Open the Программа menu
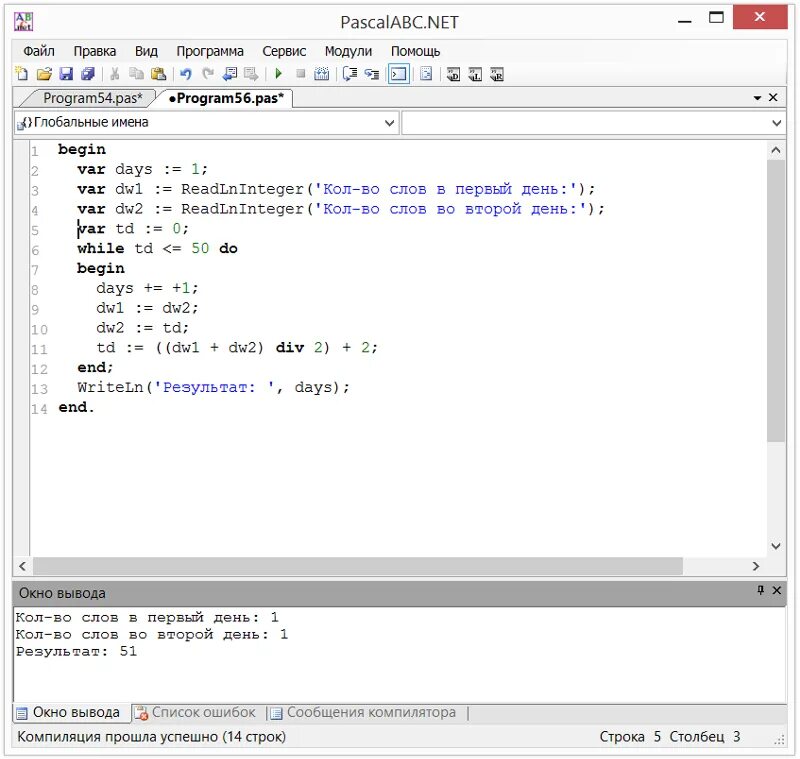The height and width of the screenshot is (759, 800). [x=210, y=51]
